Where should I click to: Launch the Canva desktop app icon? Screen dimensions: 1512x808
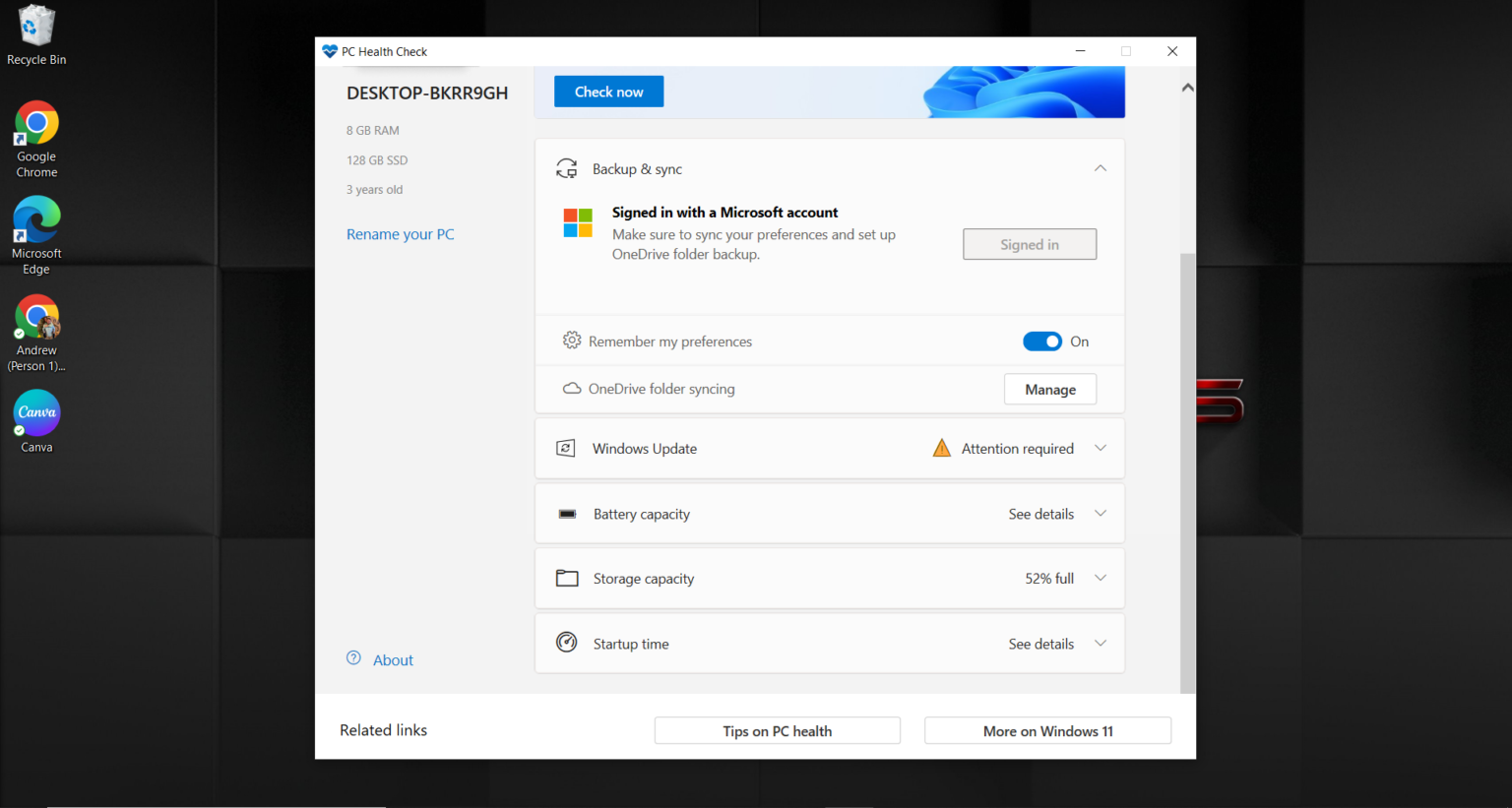[36, 421]
